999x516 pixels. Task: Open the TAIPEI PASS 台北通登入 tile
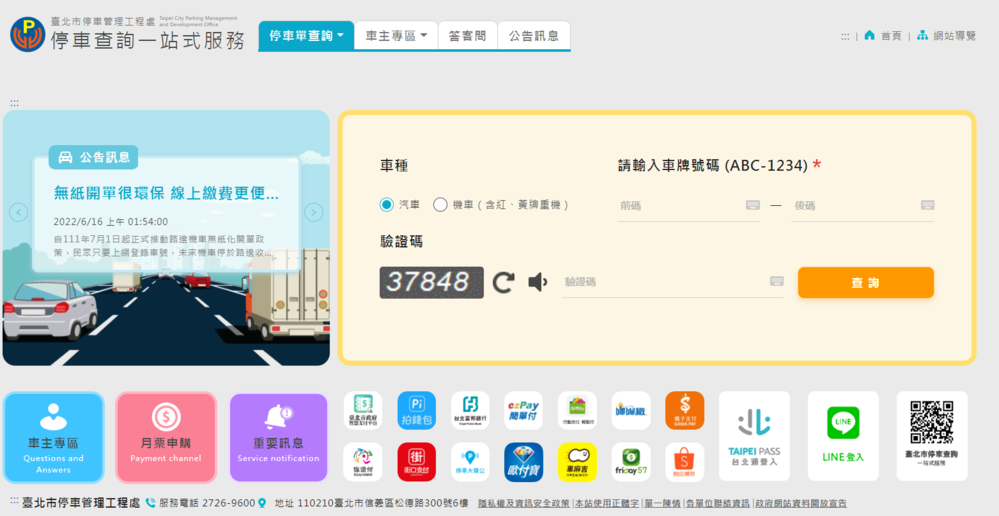point(754,435)
